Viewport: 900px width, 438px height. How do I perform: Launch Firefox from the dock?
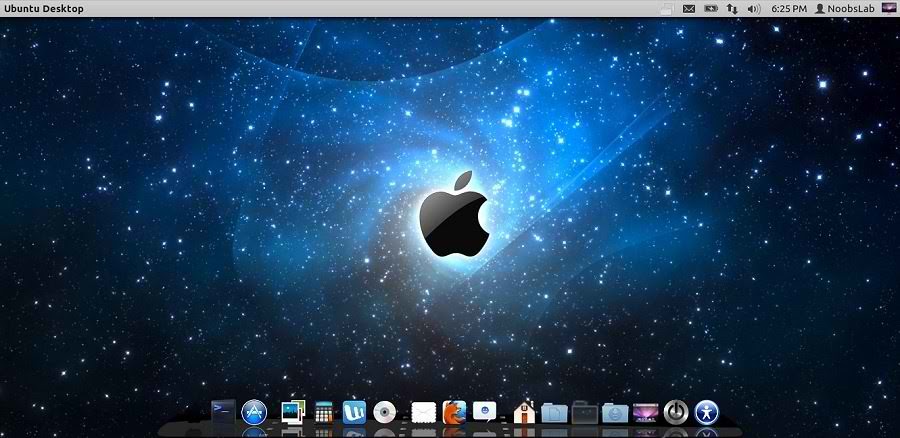[x=454, y=412]
